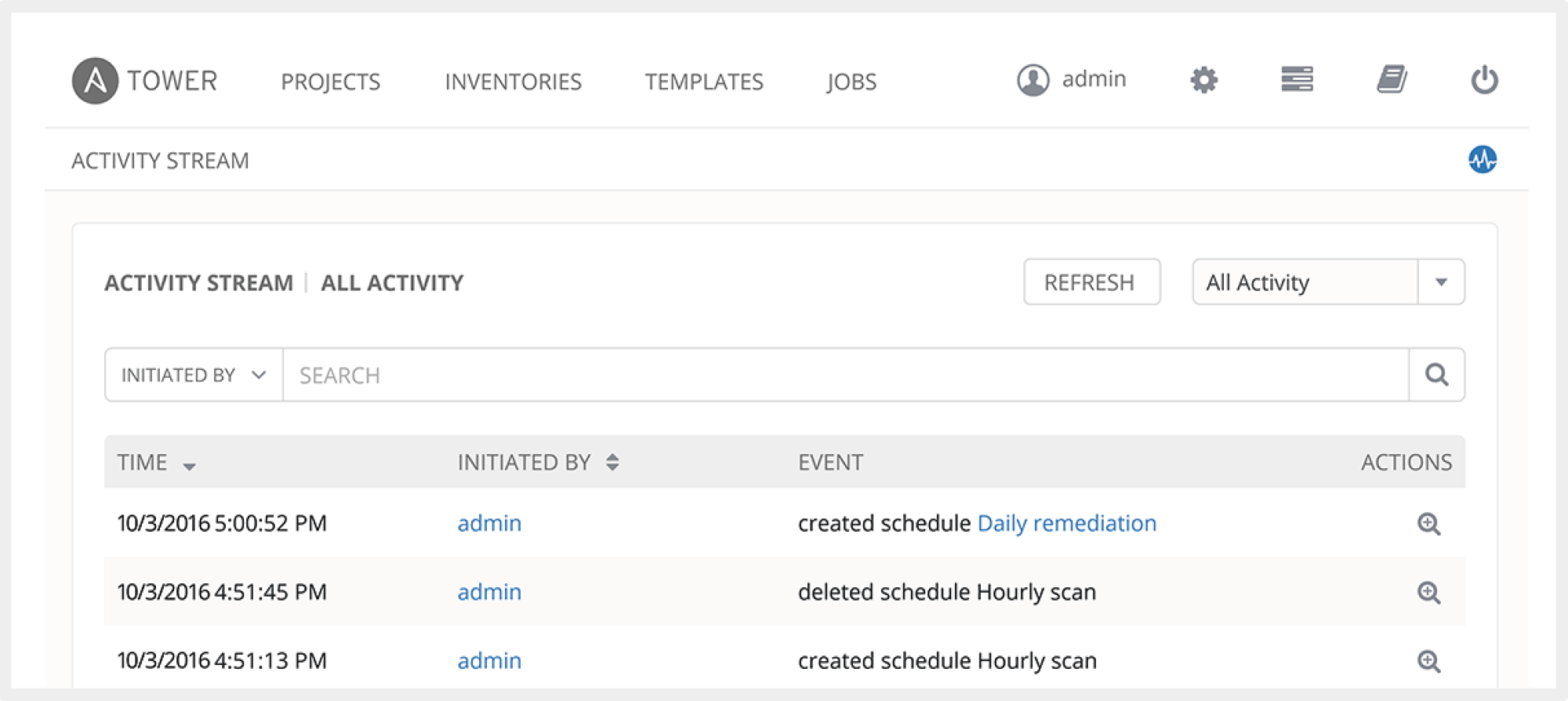Go to the Projects menu
This screenshot has height=701, width=1568.
click(x=330, y=82)
